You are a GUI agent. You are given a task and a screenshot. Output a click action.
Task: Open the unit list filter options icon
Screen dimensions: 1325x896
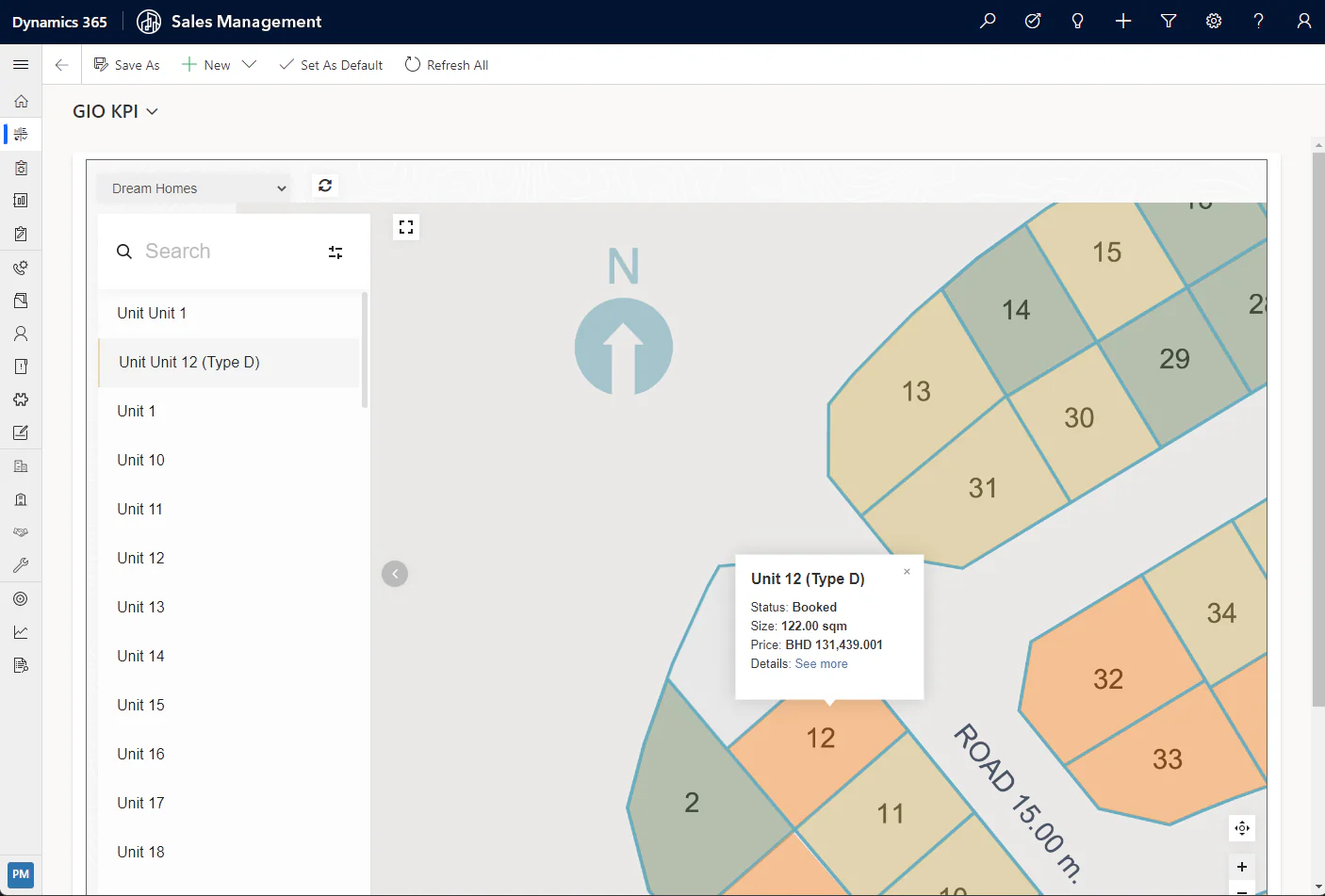coord(335,252)
